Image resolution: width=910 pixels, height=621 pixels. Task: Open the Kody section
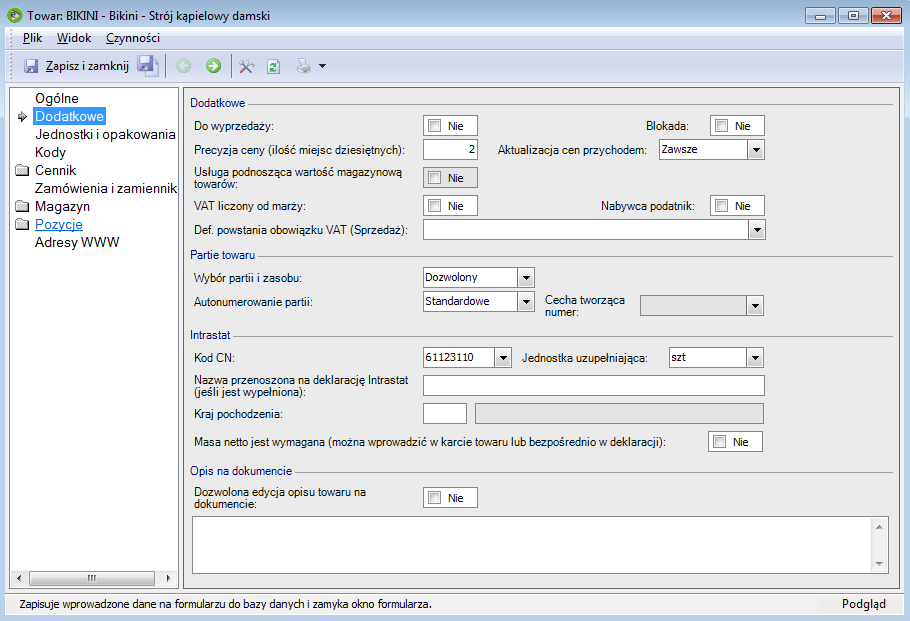(x=50, y=152)
